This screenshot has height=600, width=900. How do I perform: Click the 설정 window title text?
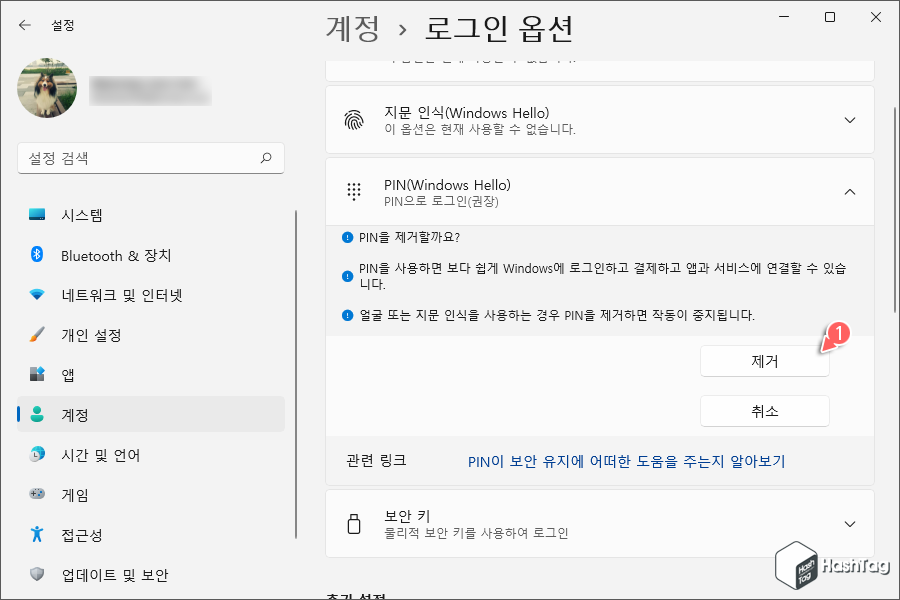[63, 25]
